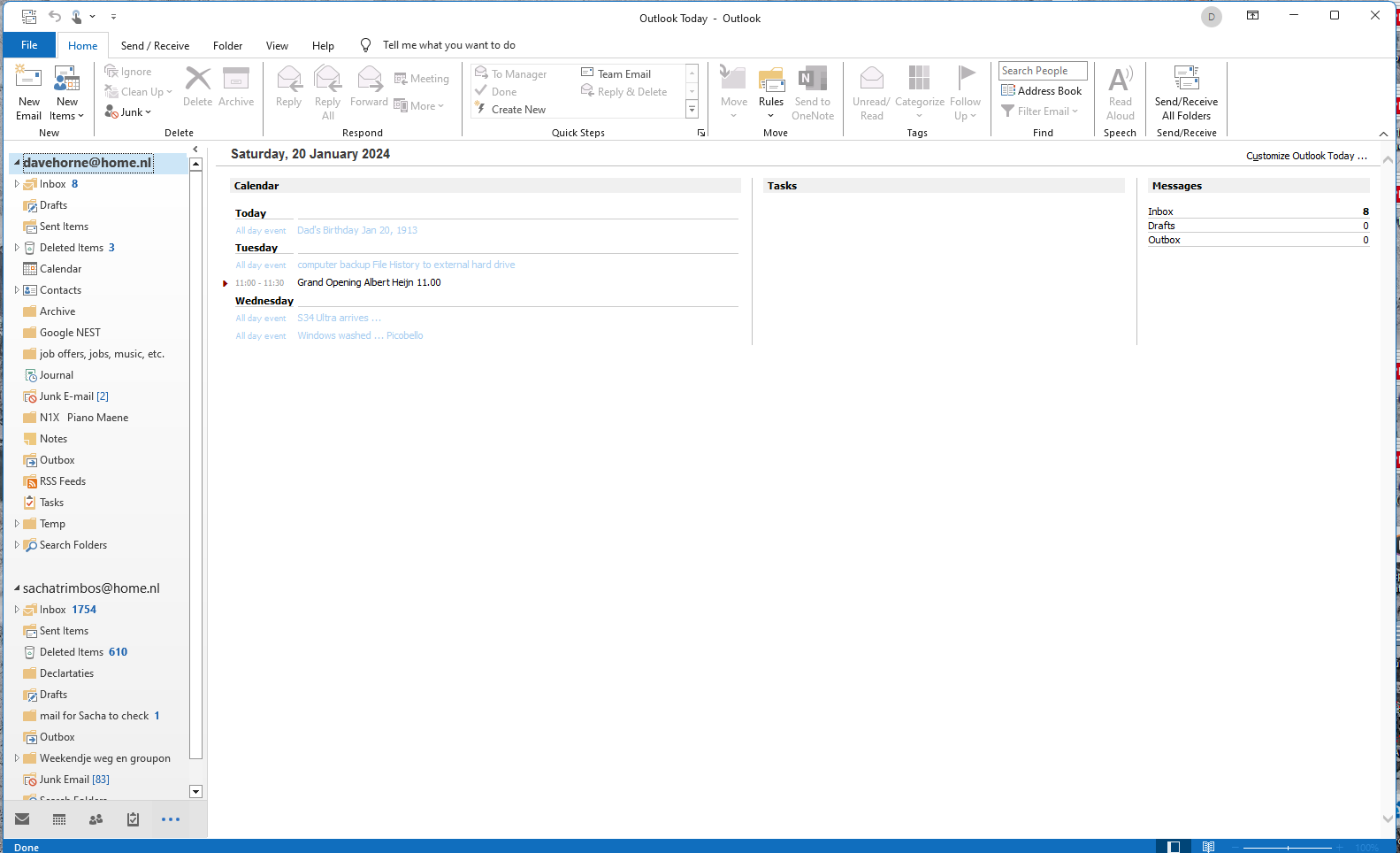Open People view in bottom navigation bar

pyautogui.click(x=96, y=819)
